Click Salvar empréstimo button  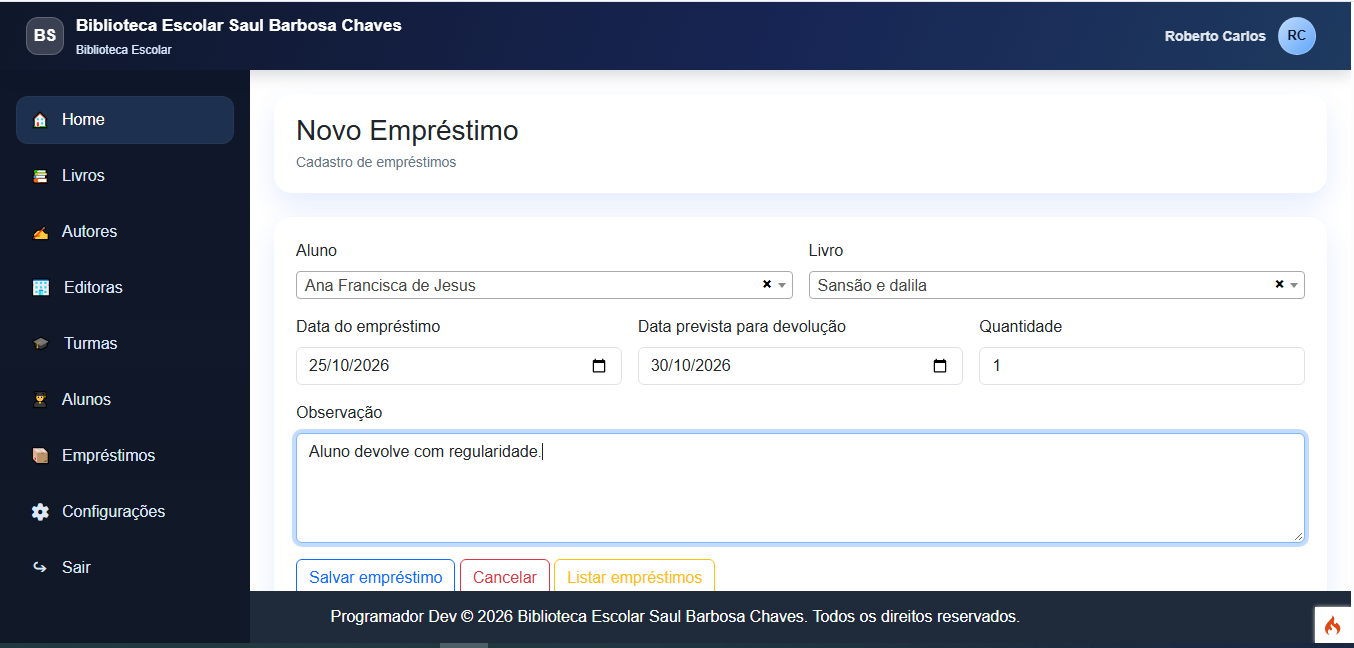coord(376,576)
